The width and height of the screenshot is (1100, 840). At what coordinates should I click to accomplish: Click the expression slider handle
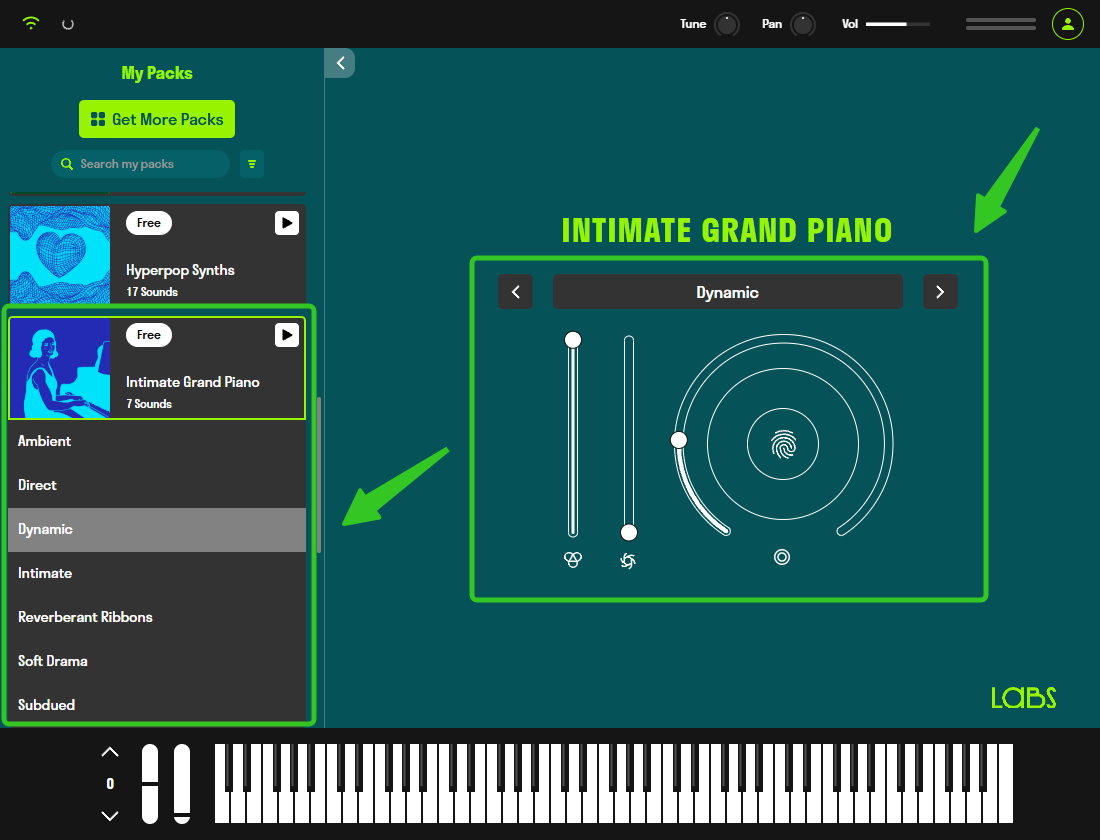[573, 340]
